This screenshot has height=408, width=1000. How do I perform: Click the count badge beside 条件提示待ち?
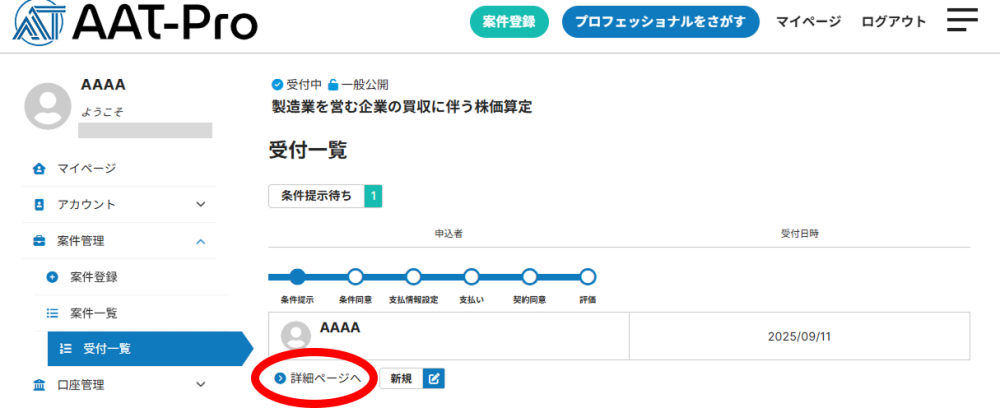coord(373,196)
